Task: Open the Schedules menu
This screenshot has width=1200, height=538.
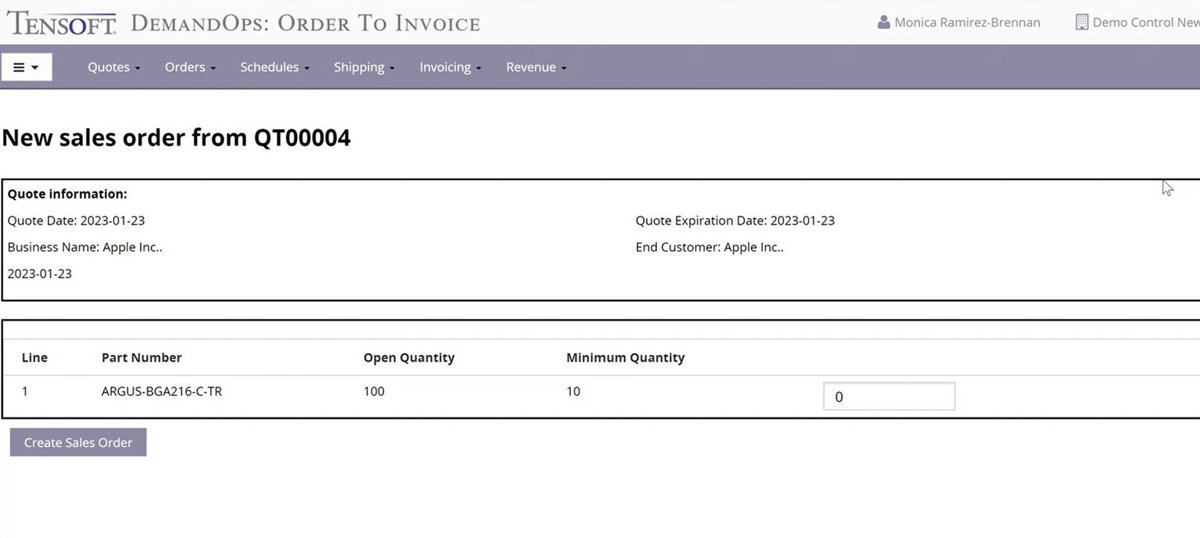Action: point(274,67)
